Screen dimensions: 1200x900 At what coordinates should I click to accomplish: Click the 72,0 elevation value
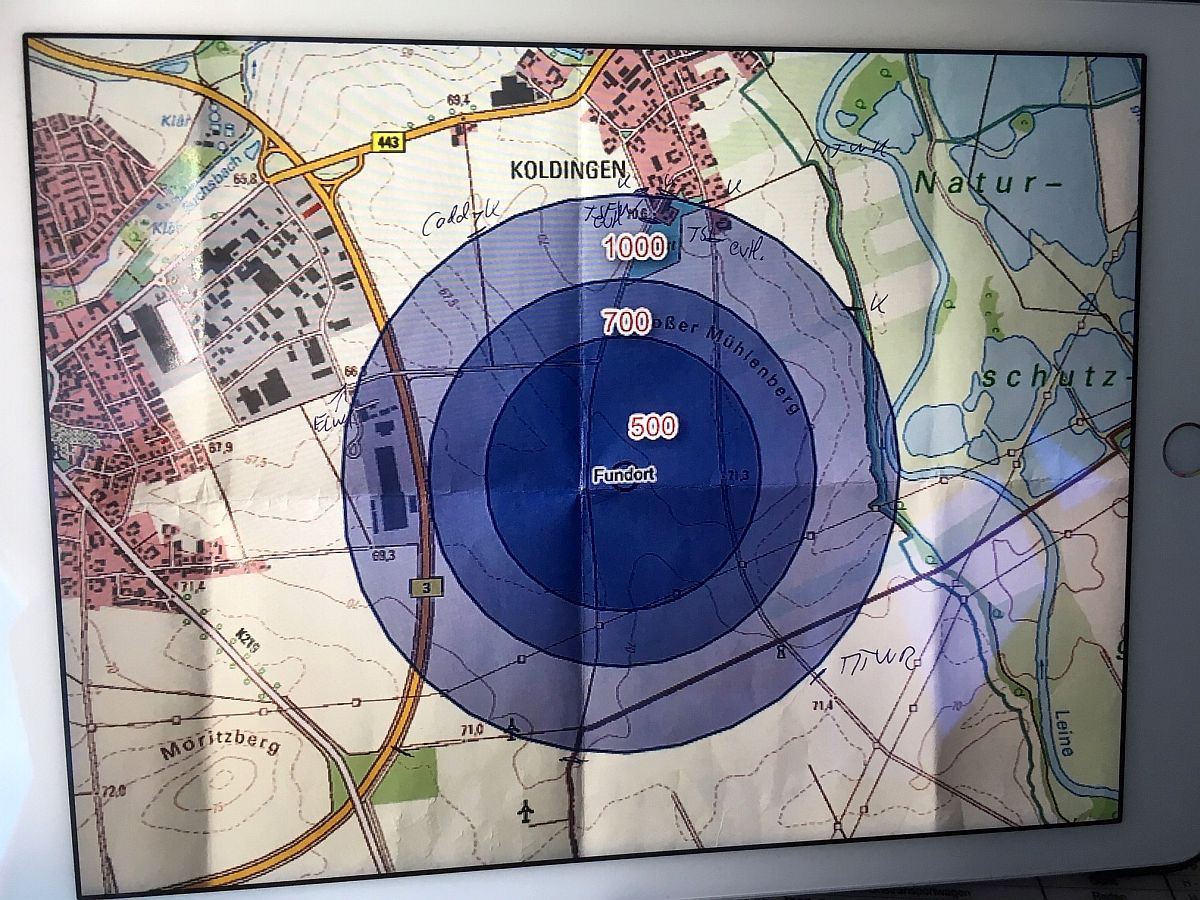115,791
